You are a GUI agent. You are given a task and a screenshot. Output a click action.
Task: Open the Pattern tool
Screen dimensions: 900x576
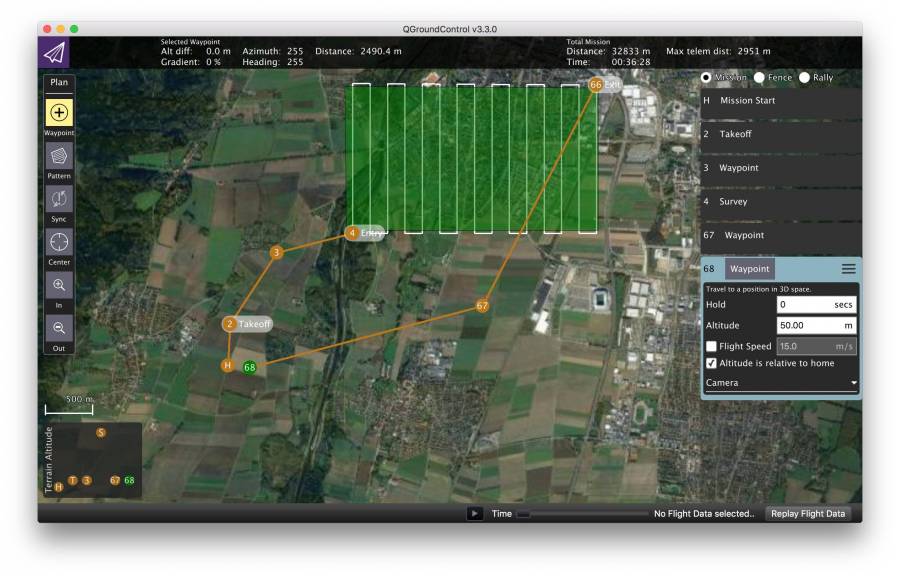click(57, 154)
